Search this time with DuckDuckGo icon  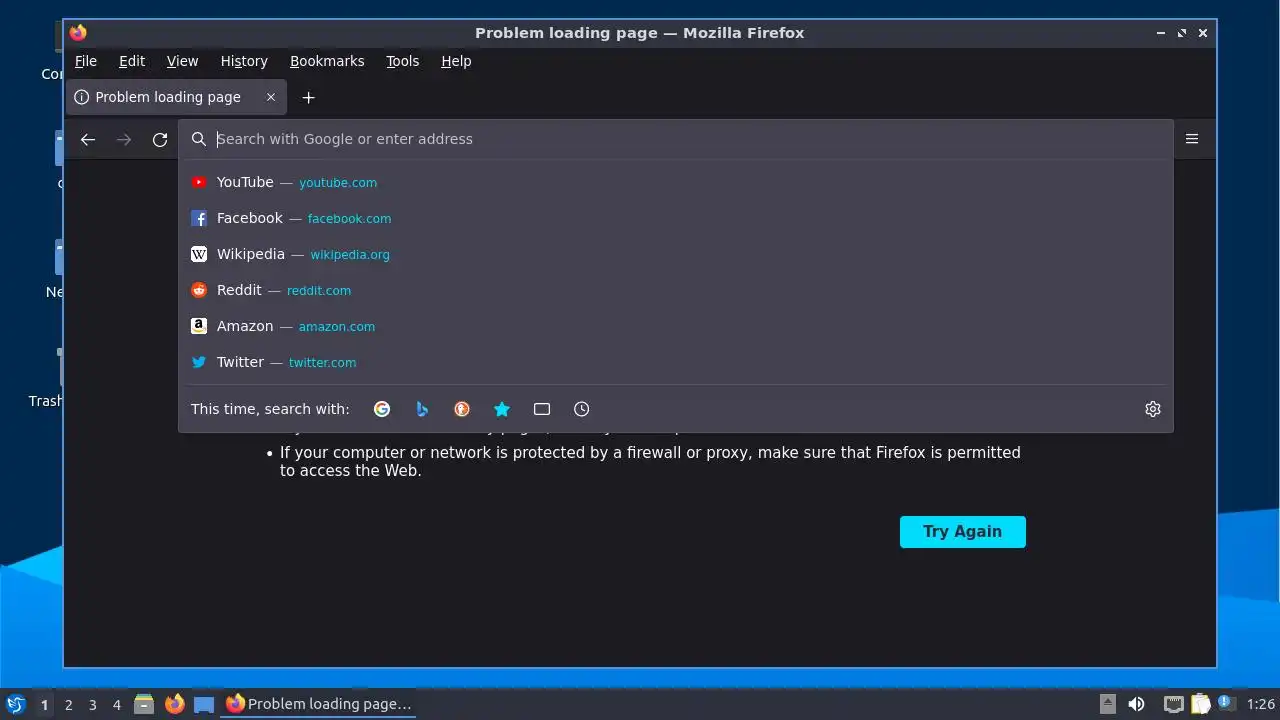click(462, 409)
